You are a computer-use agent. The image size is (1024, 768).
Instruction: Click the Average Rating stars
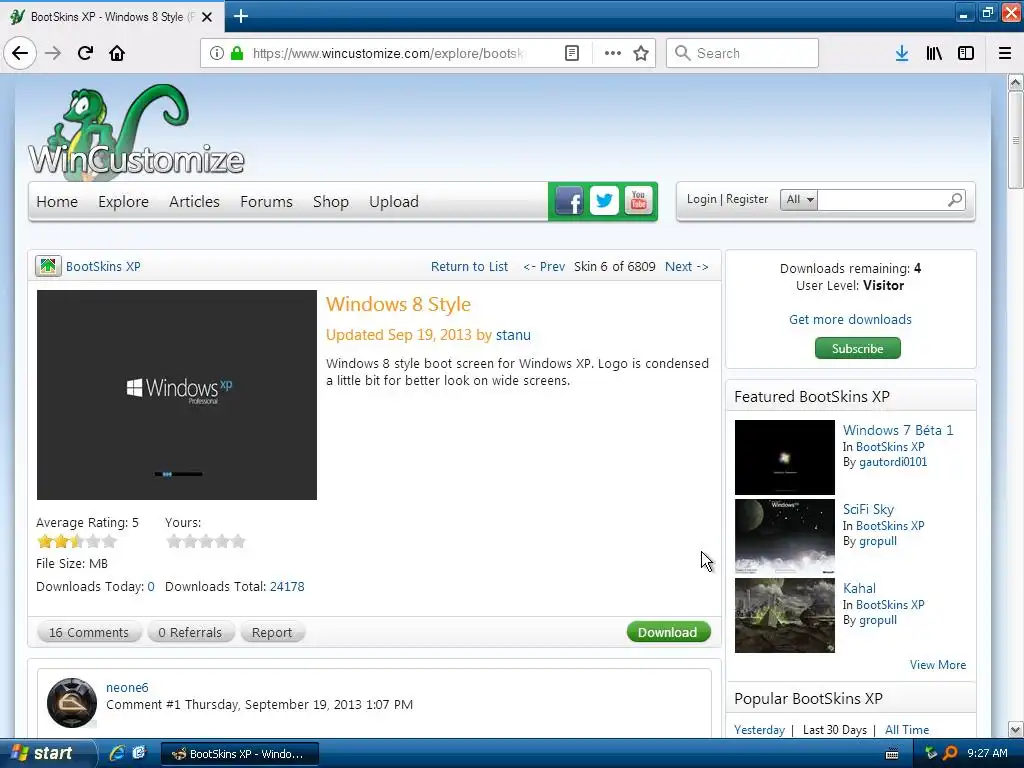[x=77, y=541]
